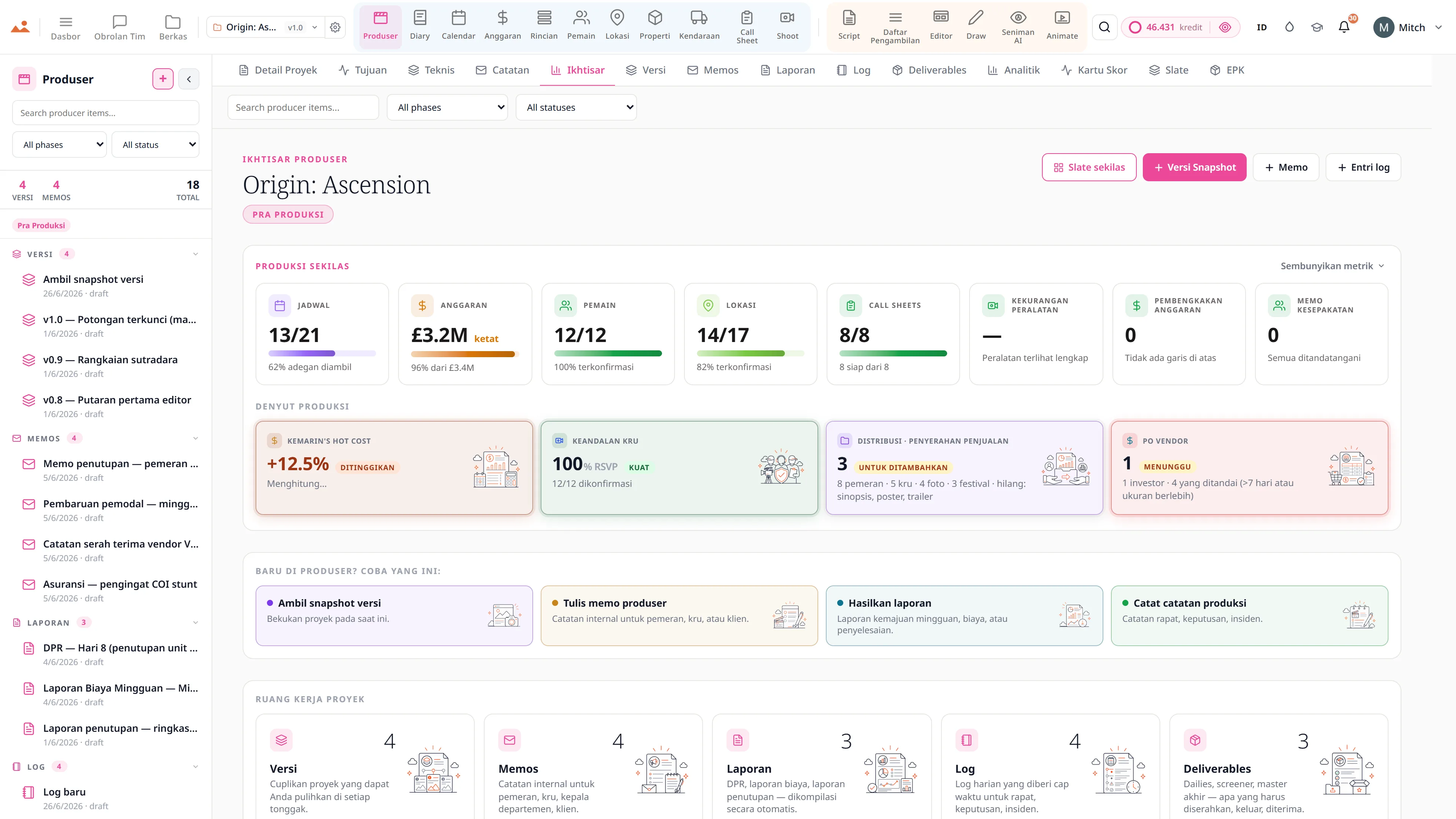Open project settings gear

coord(335,27)
